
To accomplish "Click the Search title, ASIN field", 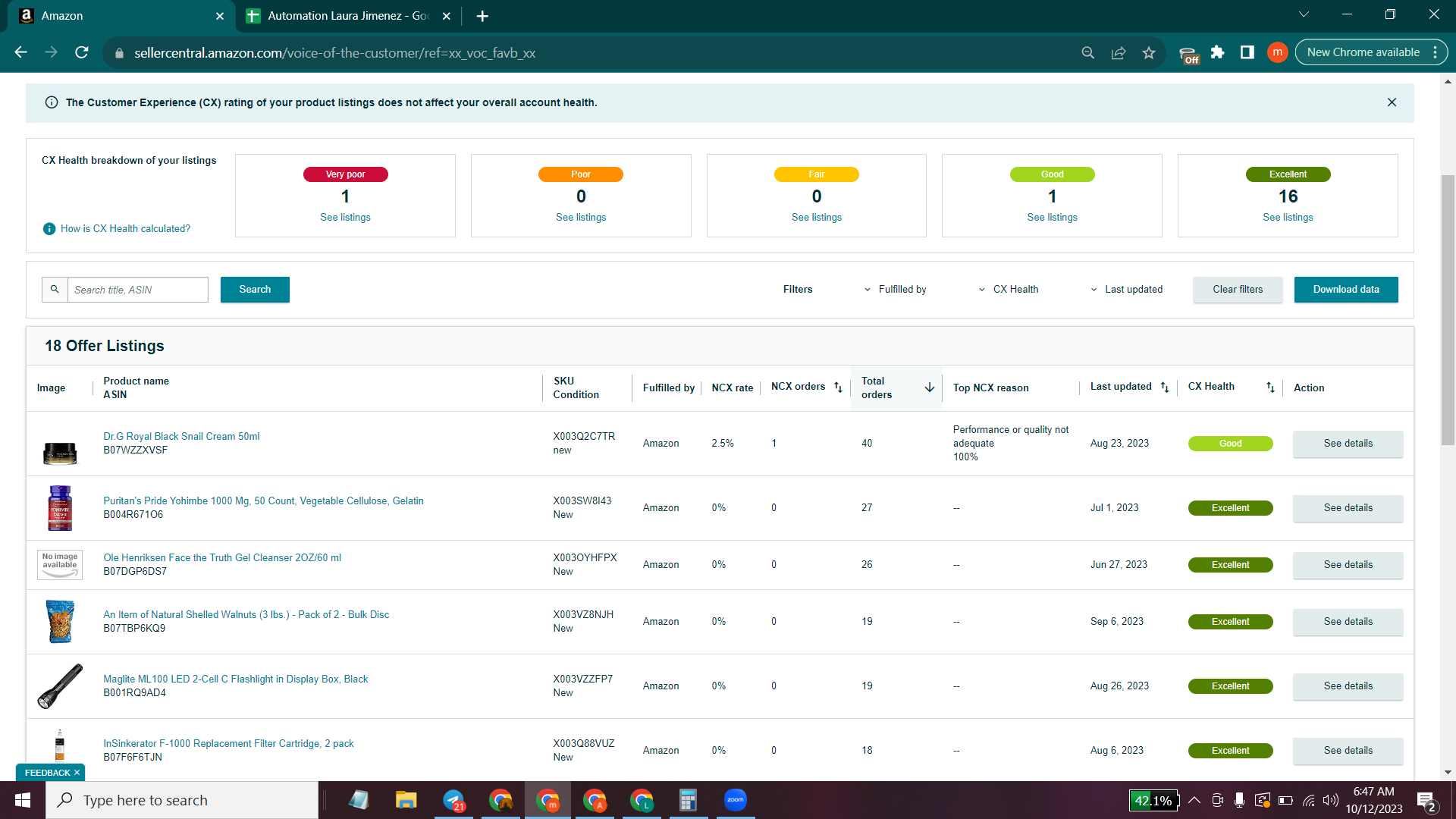I will click(138, 290).
